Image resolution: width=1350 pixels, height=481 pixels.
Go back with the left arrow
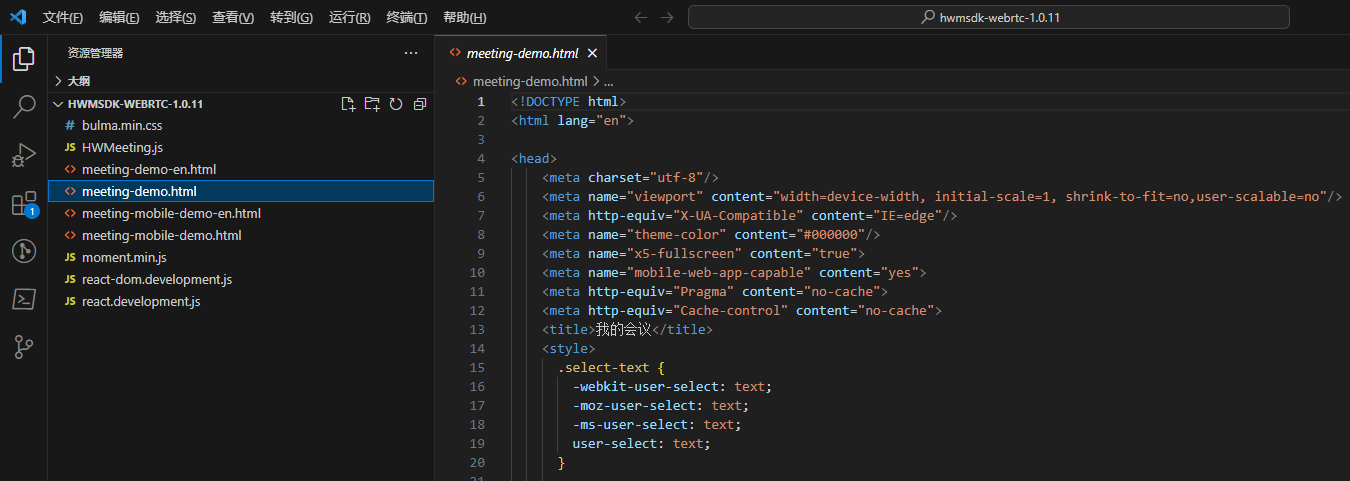(641, 17)
